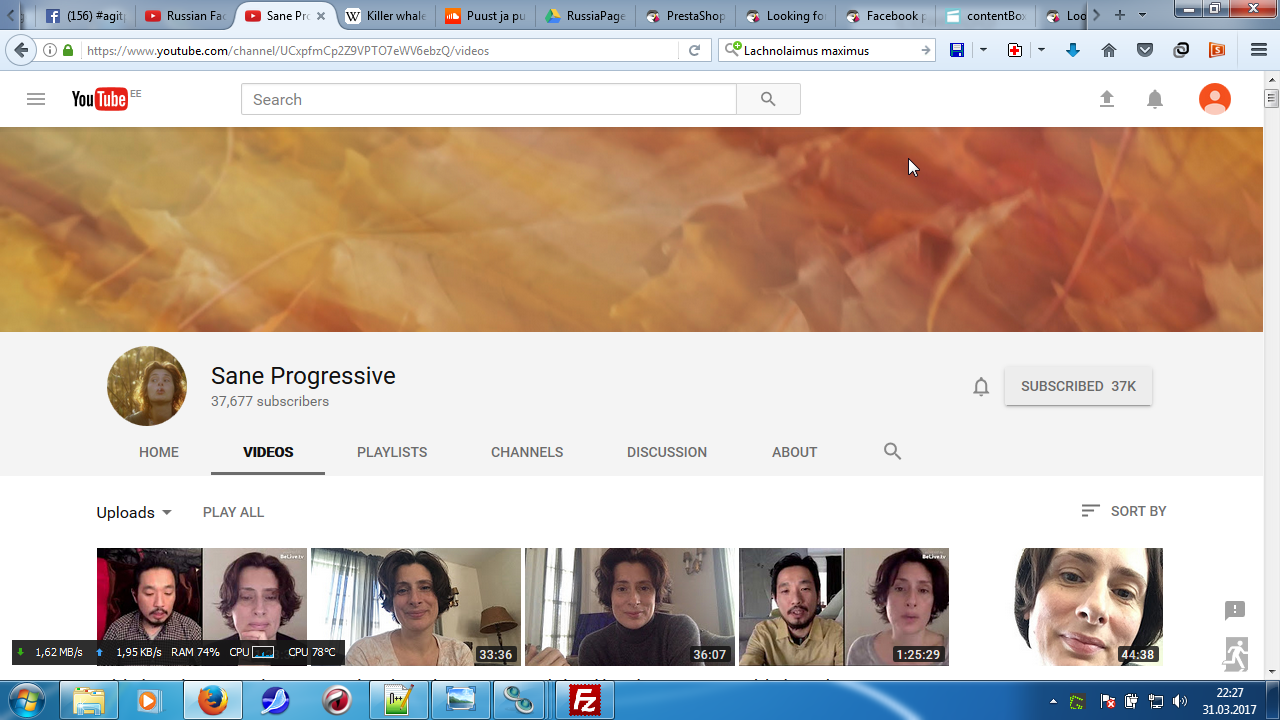Click the blue floppy disk toolbar icon
Image resolution: width=1280 pixels, height=720 pixels.
pyautogui.click(x=957, y=50)
